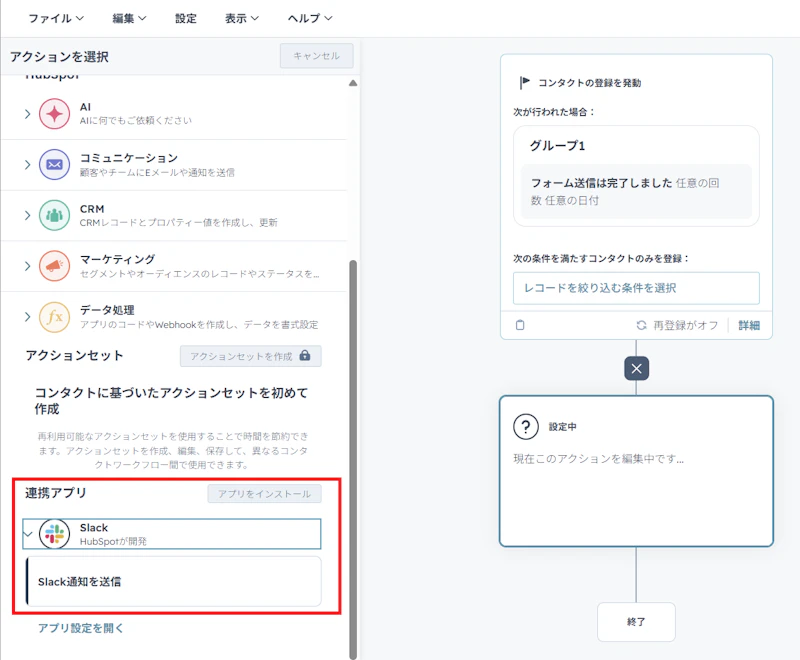Click the CRM people icon
This screenshot has width=800, height=660.
pyautogui.click(x=55, y=215)
